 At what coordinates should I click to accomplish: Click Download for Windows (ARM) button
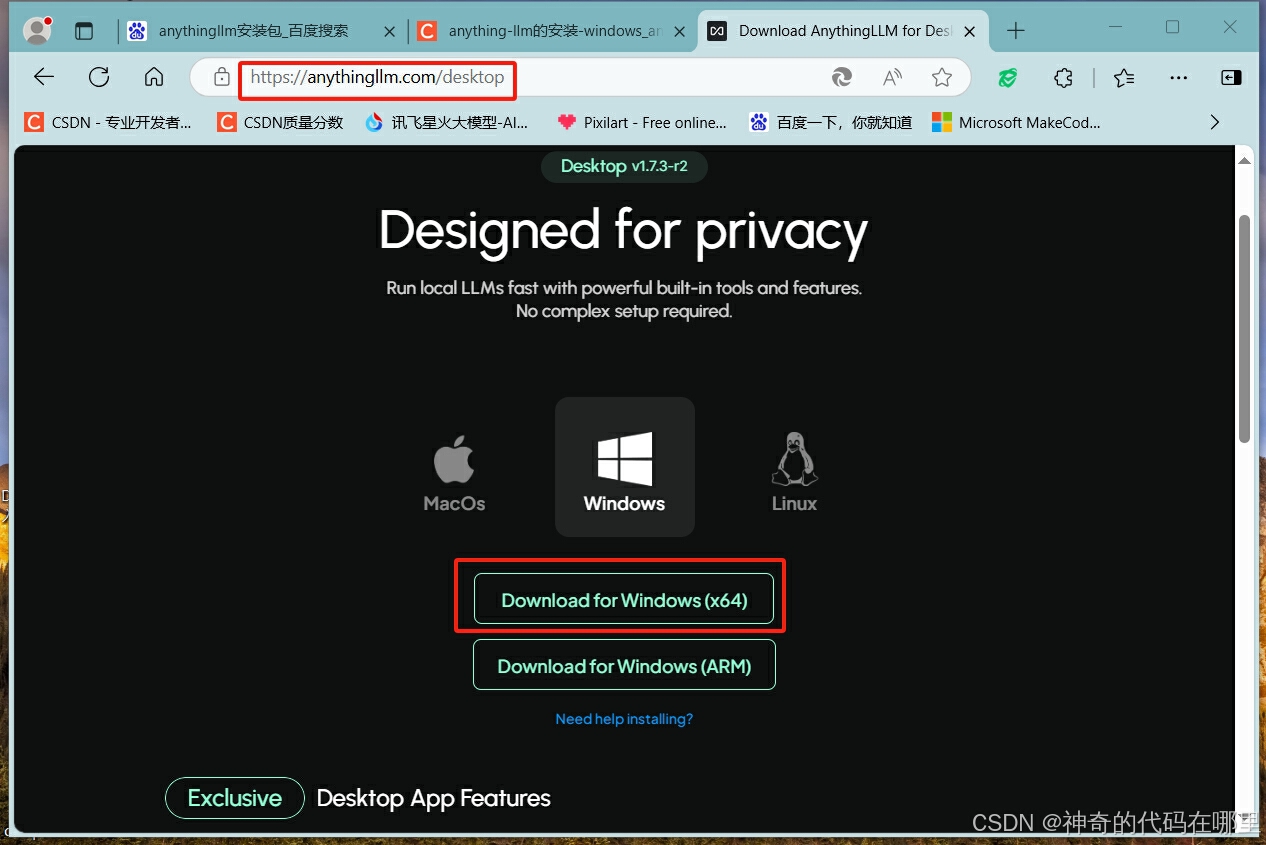[624, 665]
